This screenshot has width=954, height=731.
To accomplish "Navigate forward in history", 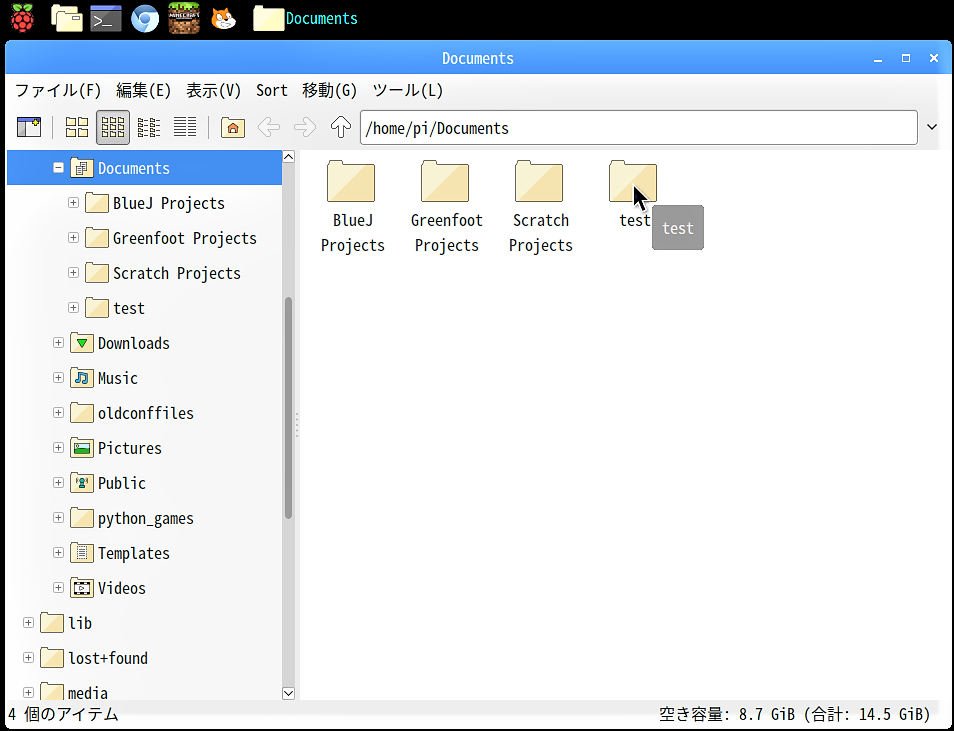I will pyautogui.click(x=304, y=127).
